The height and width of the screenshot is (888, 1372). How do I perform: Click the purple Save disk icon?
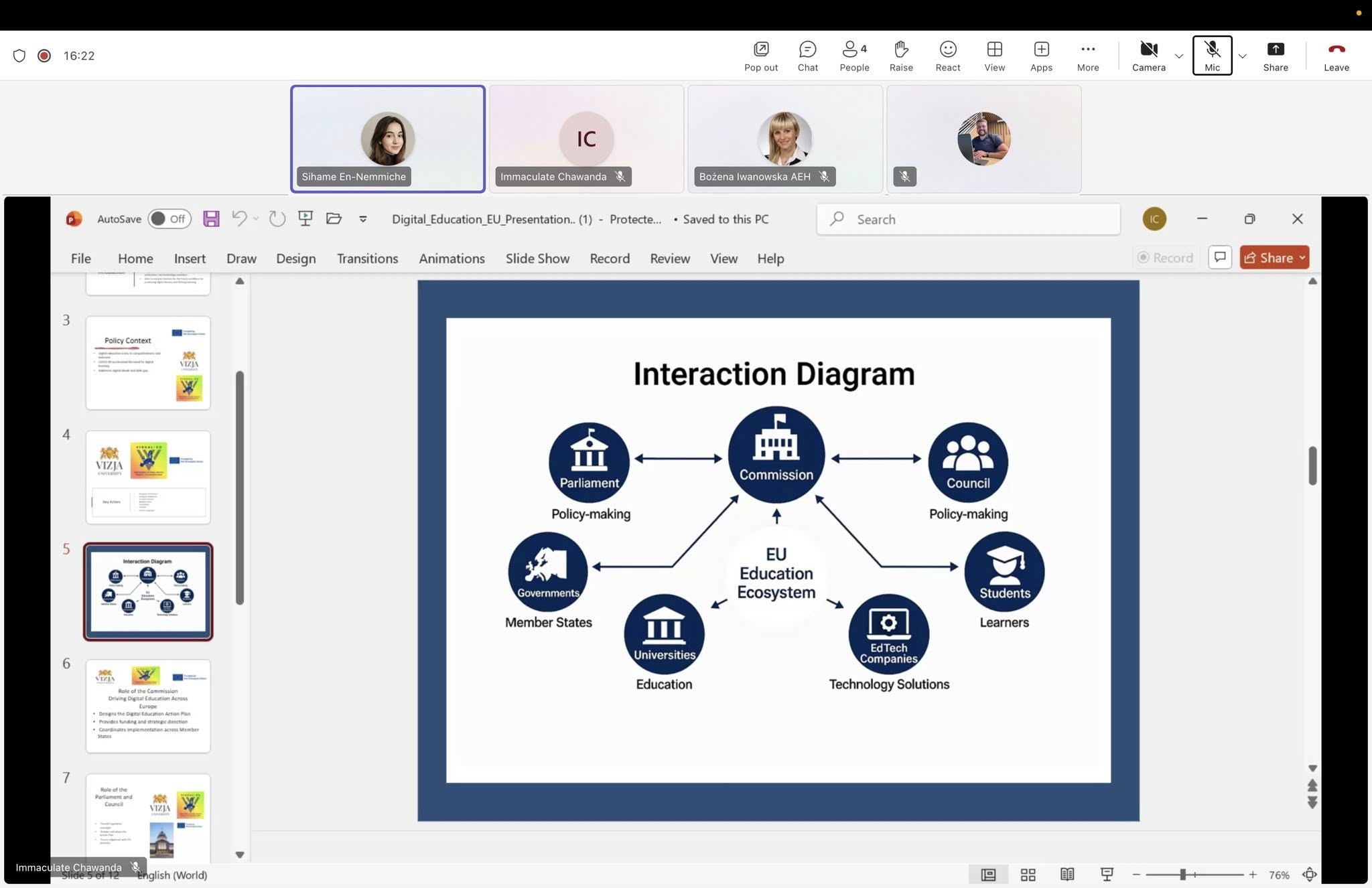(211, 218)
